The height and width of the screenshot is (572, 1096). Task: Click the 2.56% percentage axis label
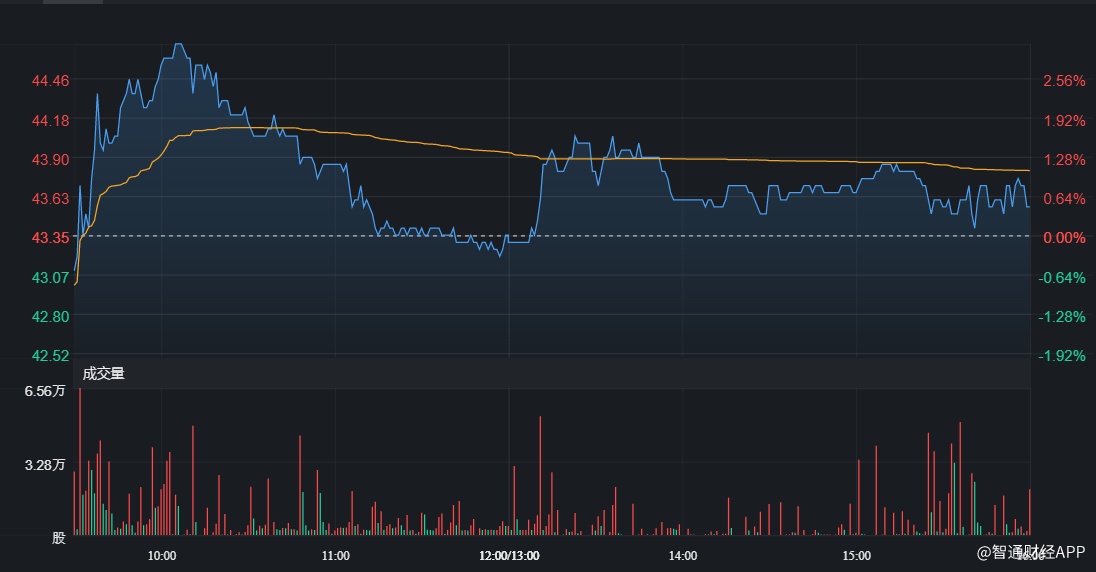[x=1064, y=81]
